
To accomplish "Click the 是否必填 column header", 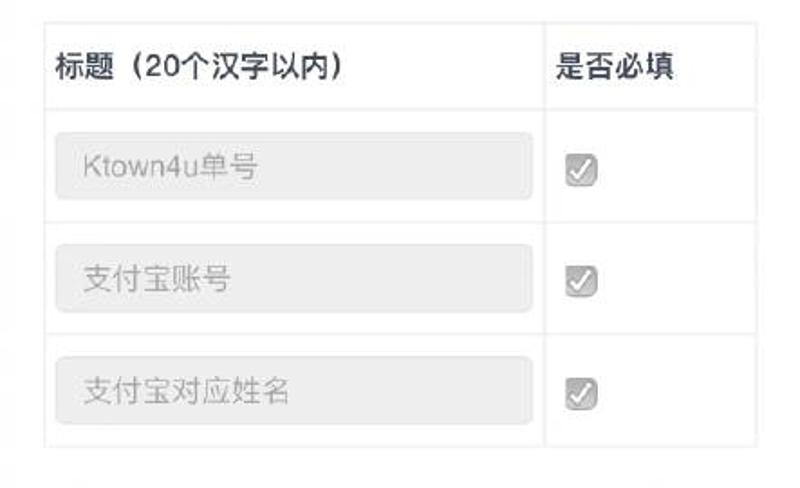I will (x=614, y=67).
